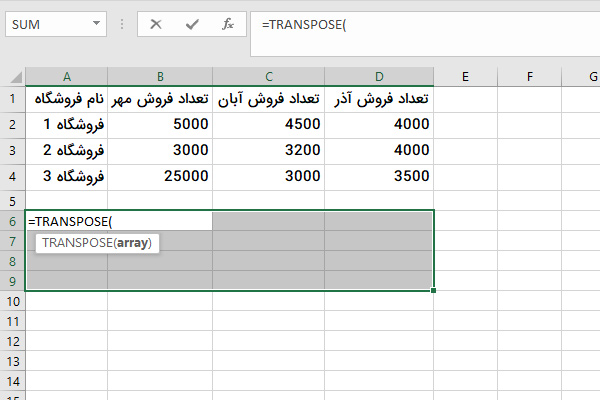Screen dimensions: 600x400
Task: Click the bold array argument in tooltip
Action: pyautogui.click(x=132, y=243)
